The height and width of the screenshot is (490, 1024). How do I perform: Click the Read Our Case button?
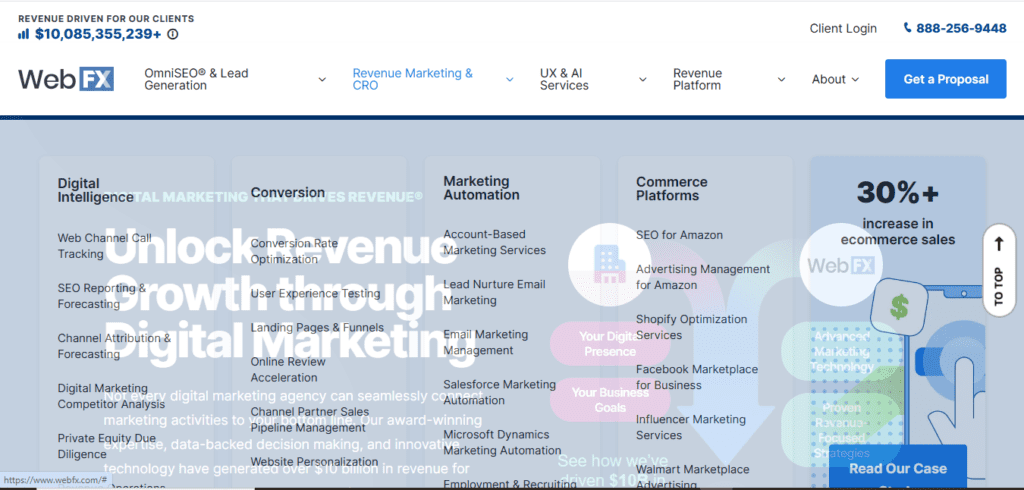pos(898,468)
